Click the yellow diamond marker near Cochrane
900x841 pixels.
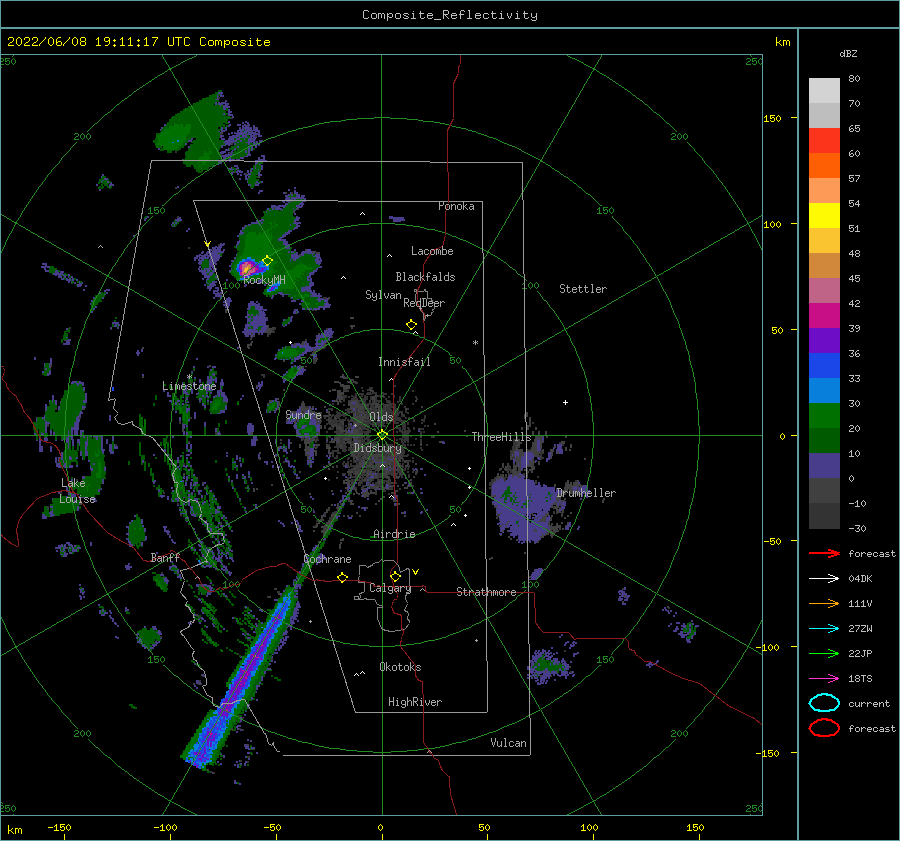click(343, 577)
